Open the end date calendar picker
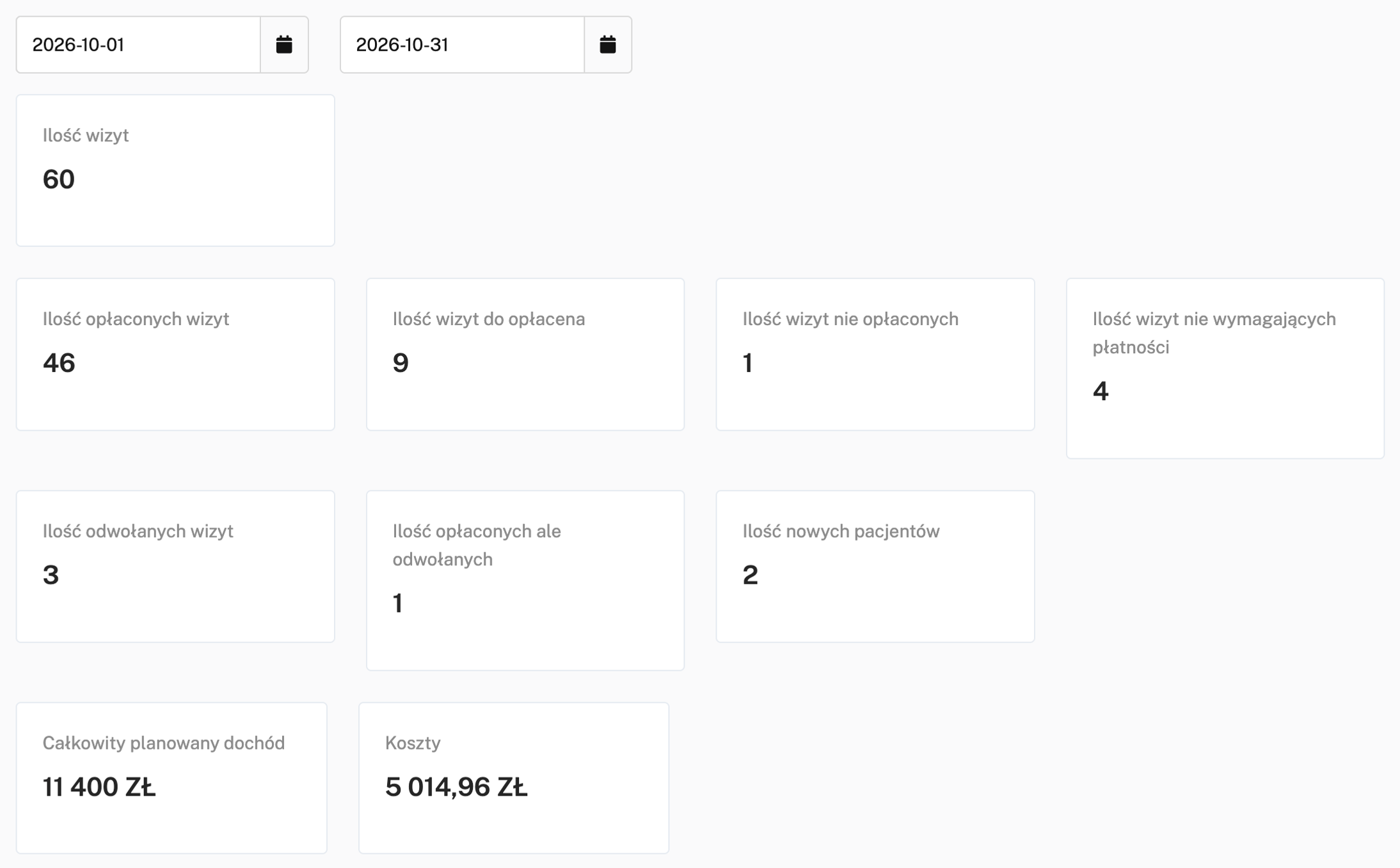 tap(608, 45)
